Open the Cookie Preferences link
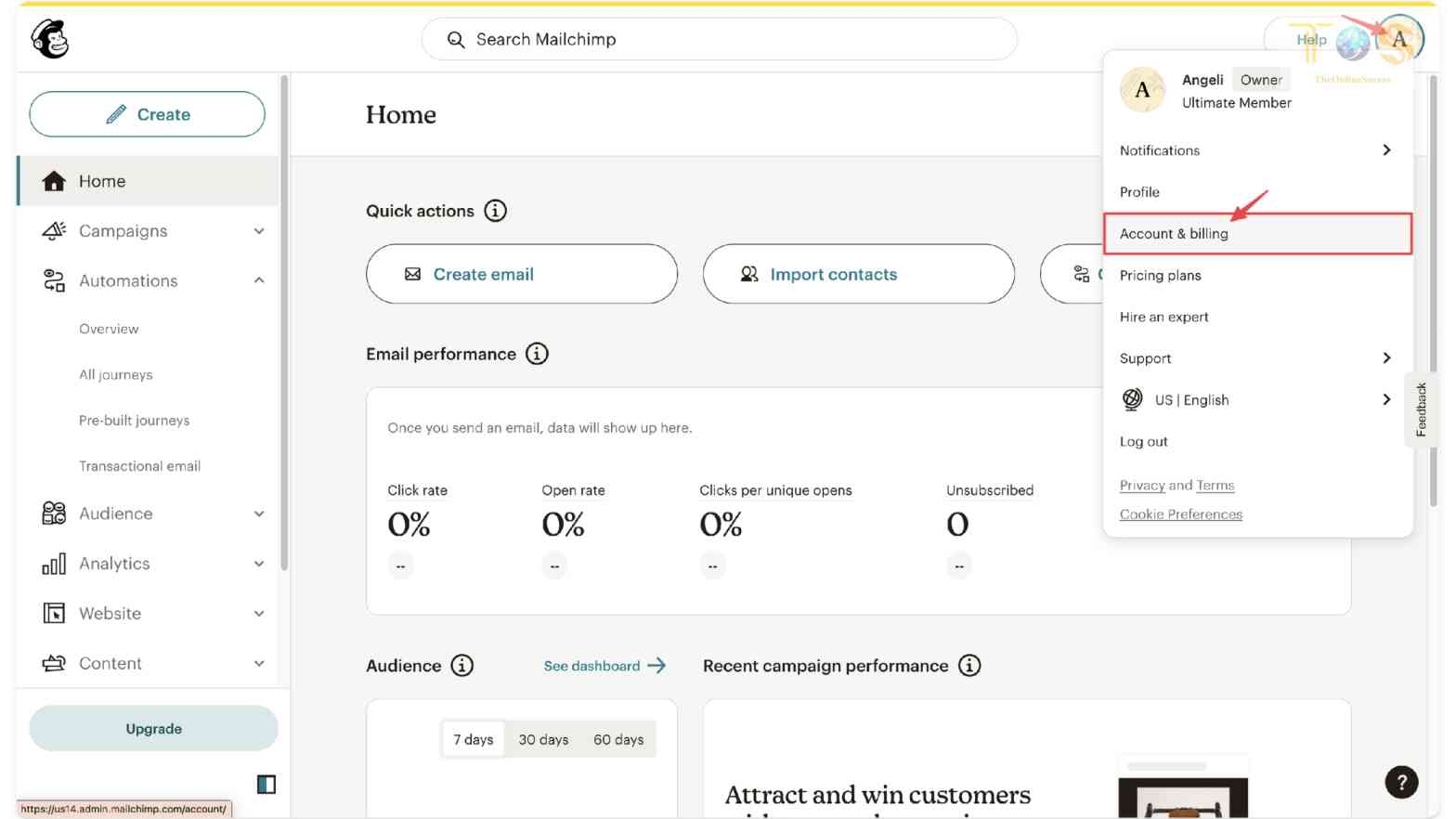 (1181, 513)
